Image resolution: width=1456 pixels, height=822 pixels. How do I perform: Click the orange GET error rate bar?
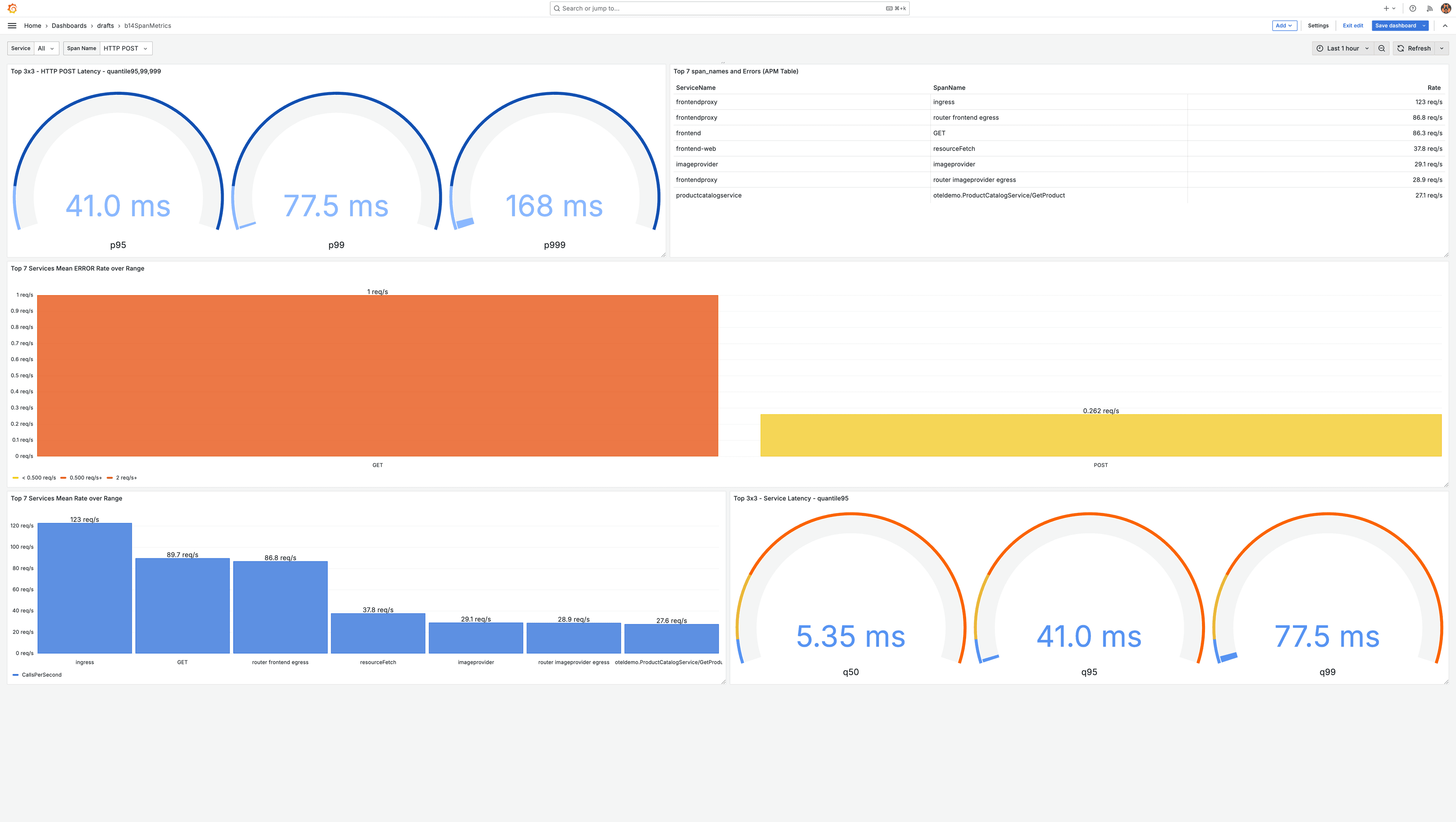pos(378,376)
